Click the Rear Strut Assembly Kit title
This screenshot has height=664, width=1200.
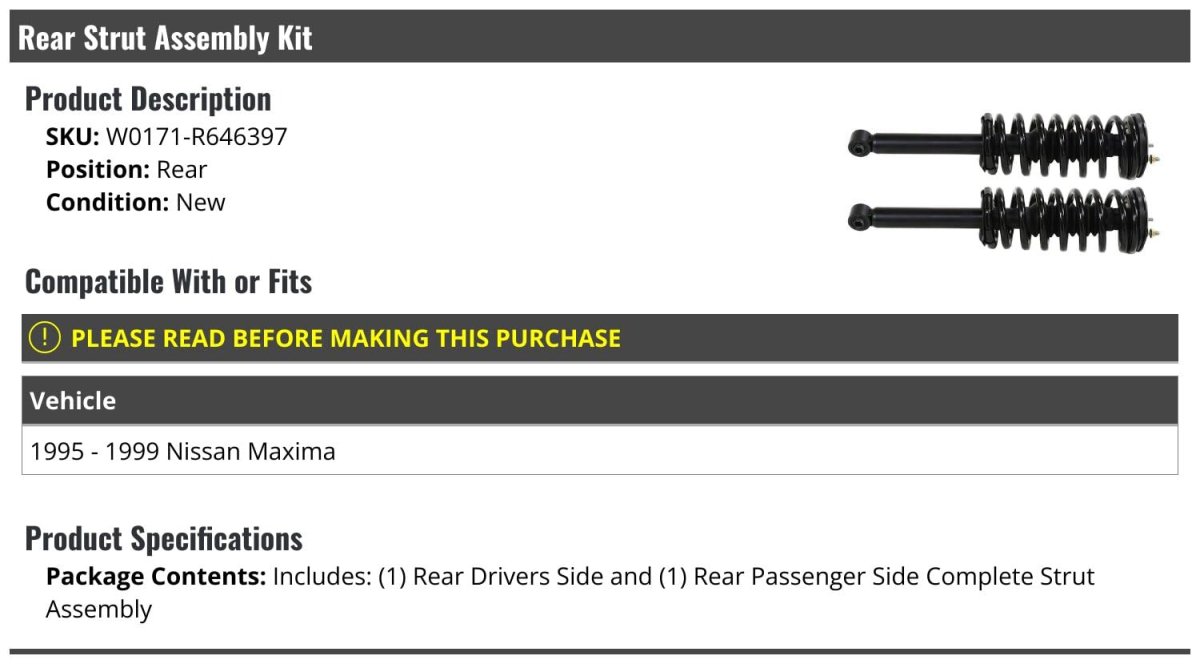166,38
